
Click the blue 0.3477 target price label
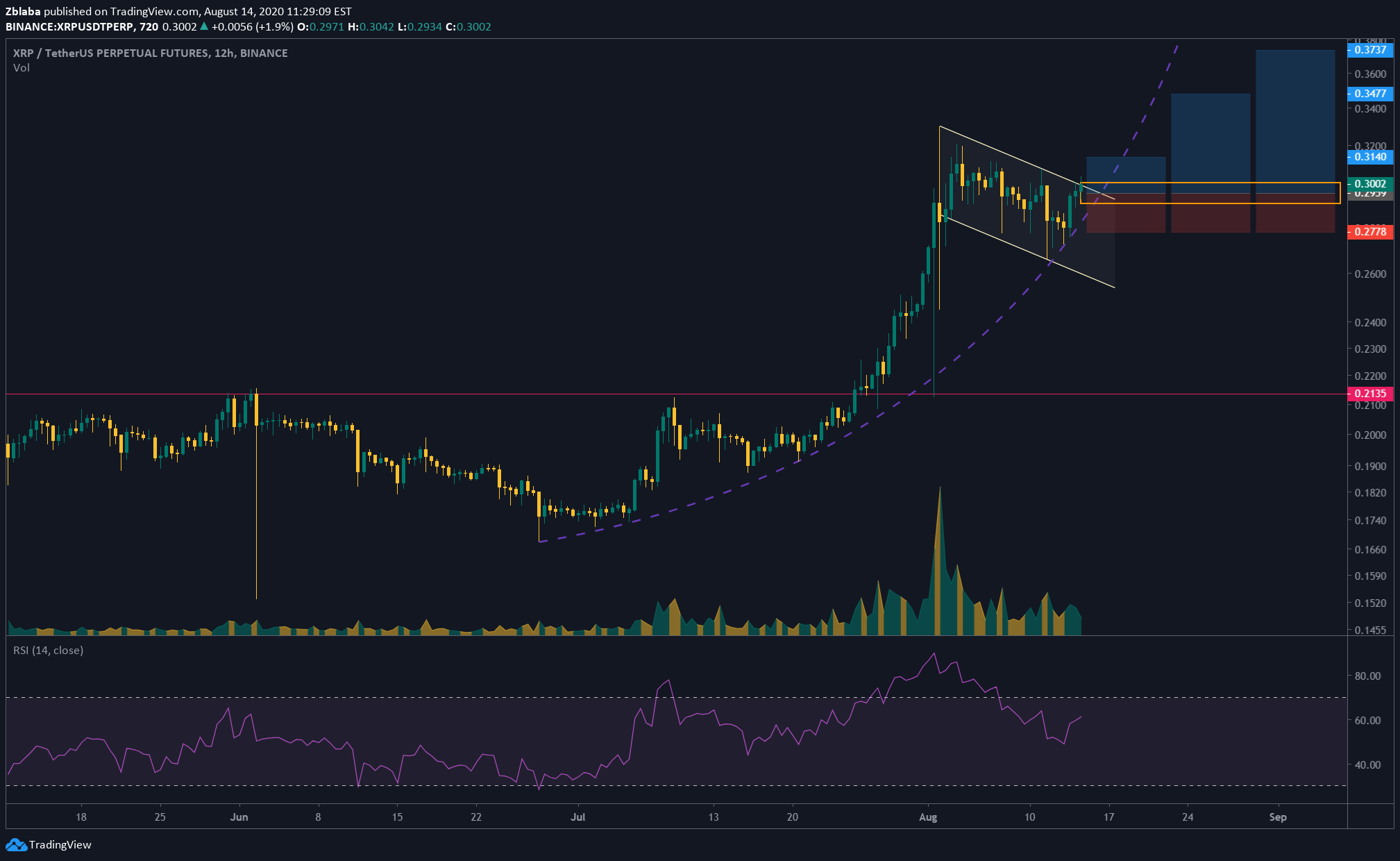click(1369, 93)
